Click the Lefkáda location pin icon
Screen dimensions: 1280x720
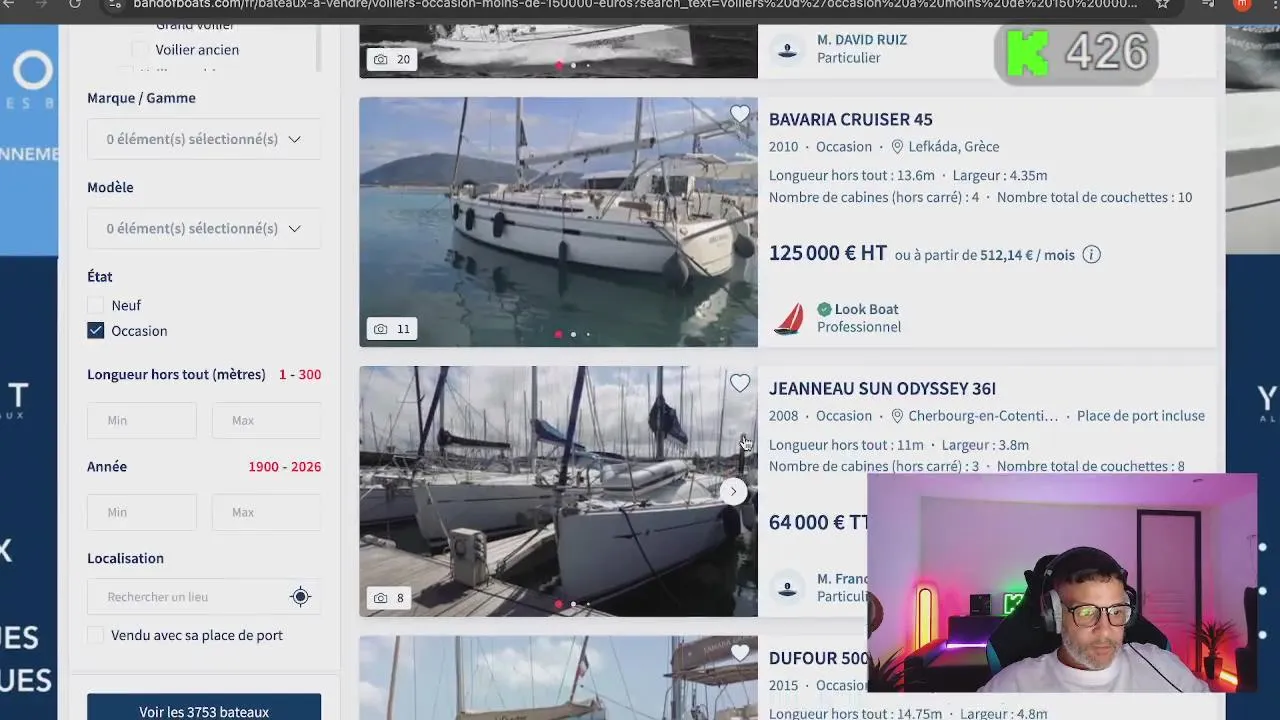(x=897, y=147)
